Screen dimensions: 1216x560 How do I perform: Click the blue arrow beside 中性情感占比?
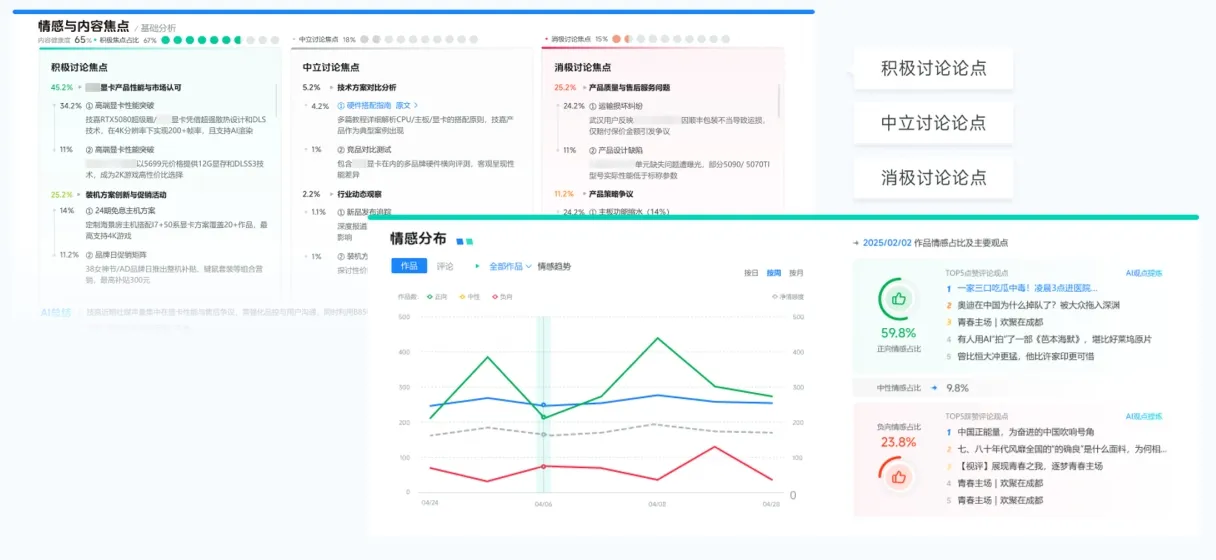click(934, 387)
